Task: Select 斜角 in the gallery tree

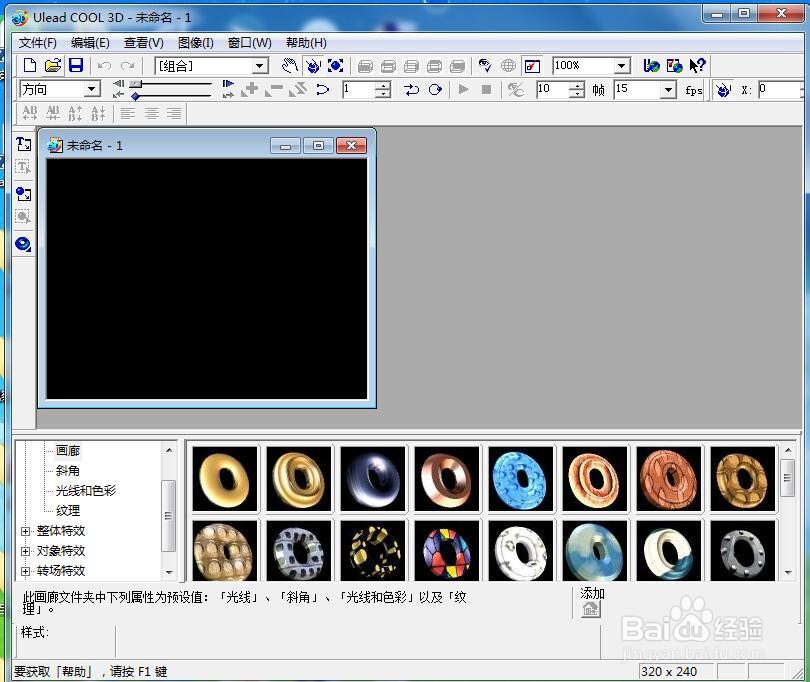Action: tap(68, 471)
